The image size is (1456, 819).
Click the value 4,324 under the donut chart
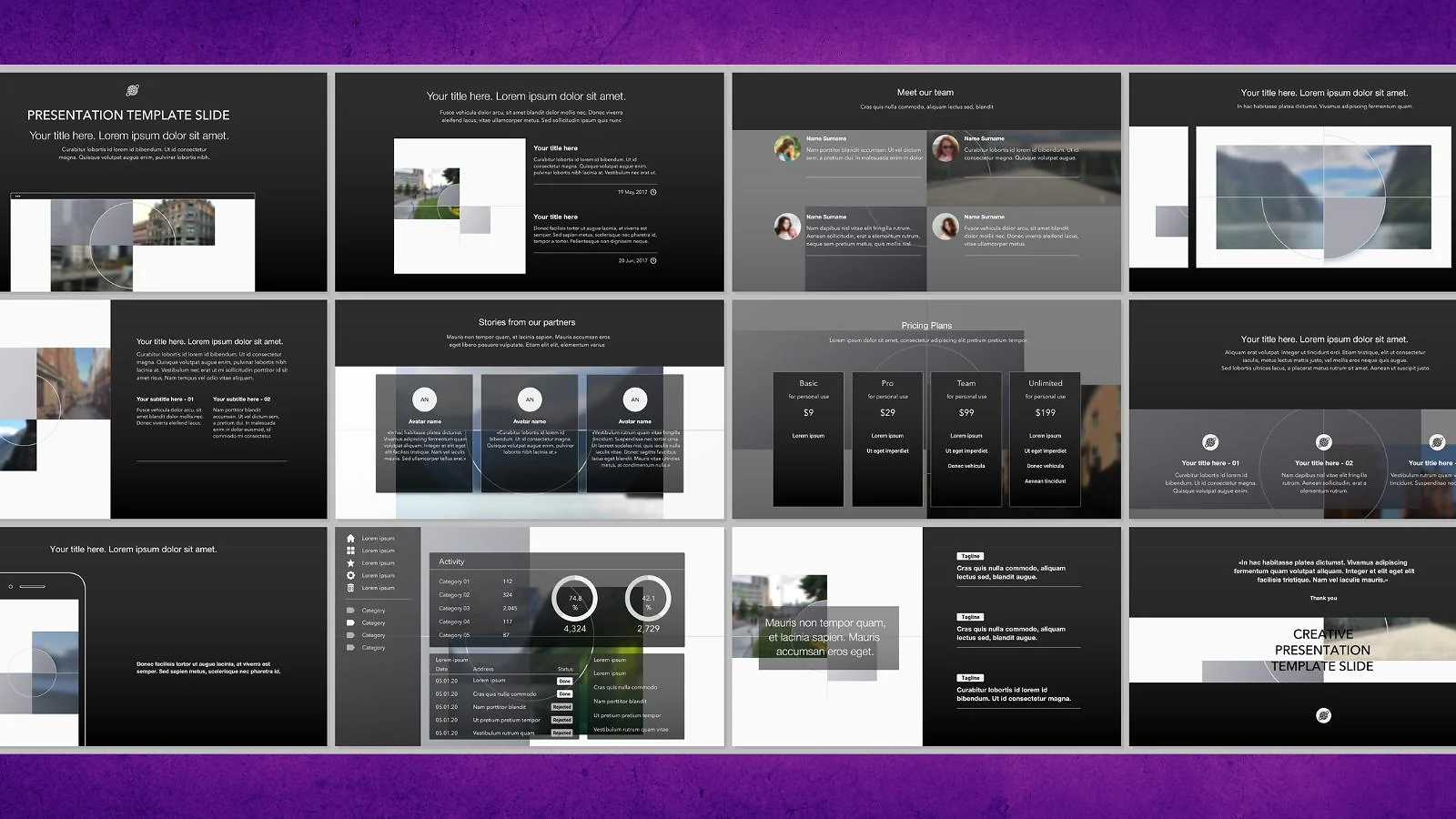[x=575, y=629]
